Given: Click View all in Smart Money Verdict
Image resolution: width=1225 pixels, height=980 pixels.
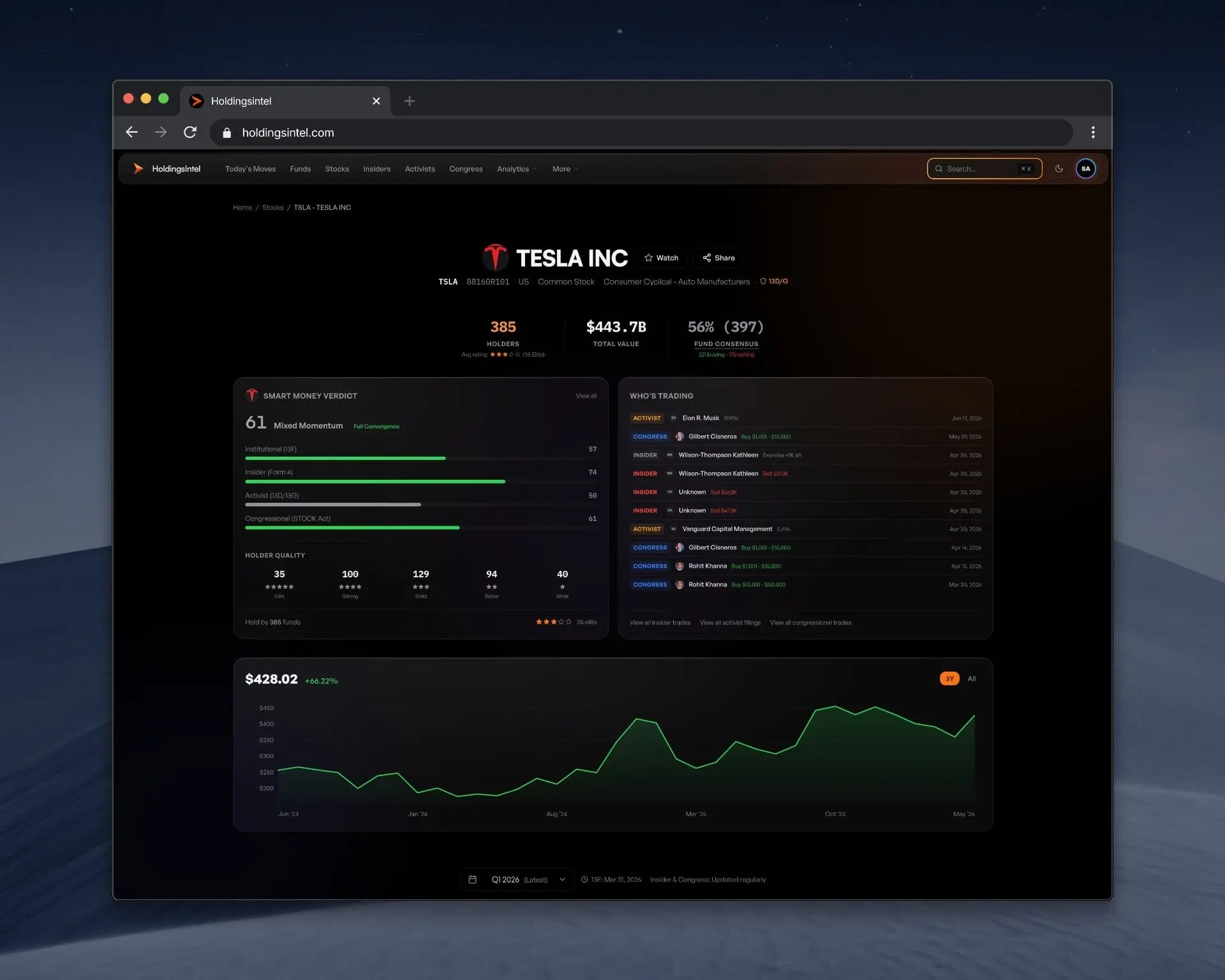Looking at the screenshot, I should coord(586,396).
